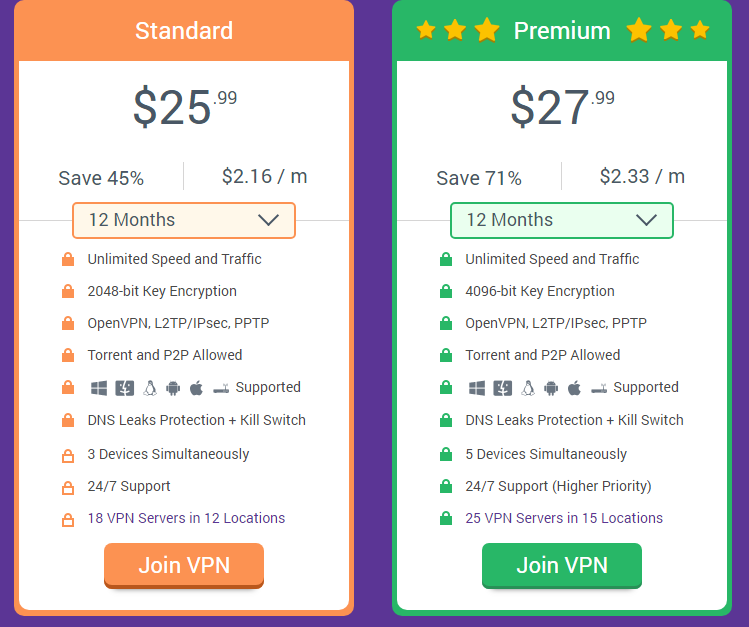Click the Windows icon in Standard plan
749x627 pixels.
click(x=99, y=388)
